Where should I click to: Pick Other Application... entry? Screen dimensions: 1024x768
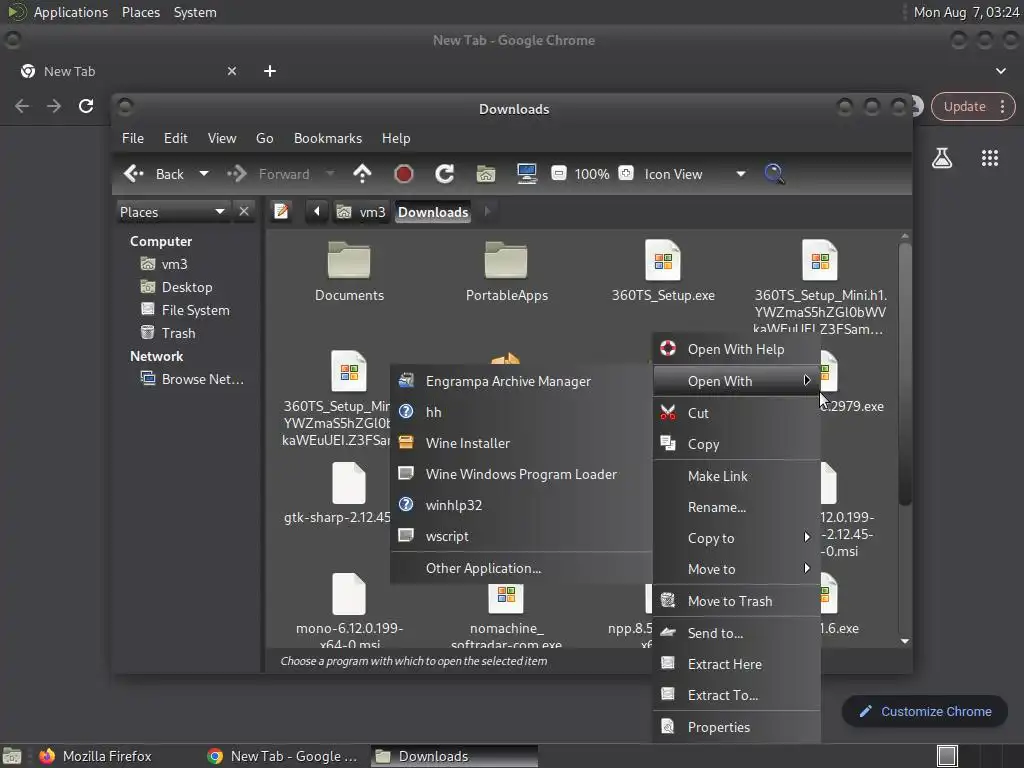click(x=521, y=568)
